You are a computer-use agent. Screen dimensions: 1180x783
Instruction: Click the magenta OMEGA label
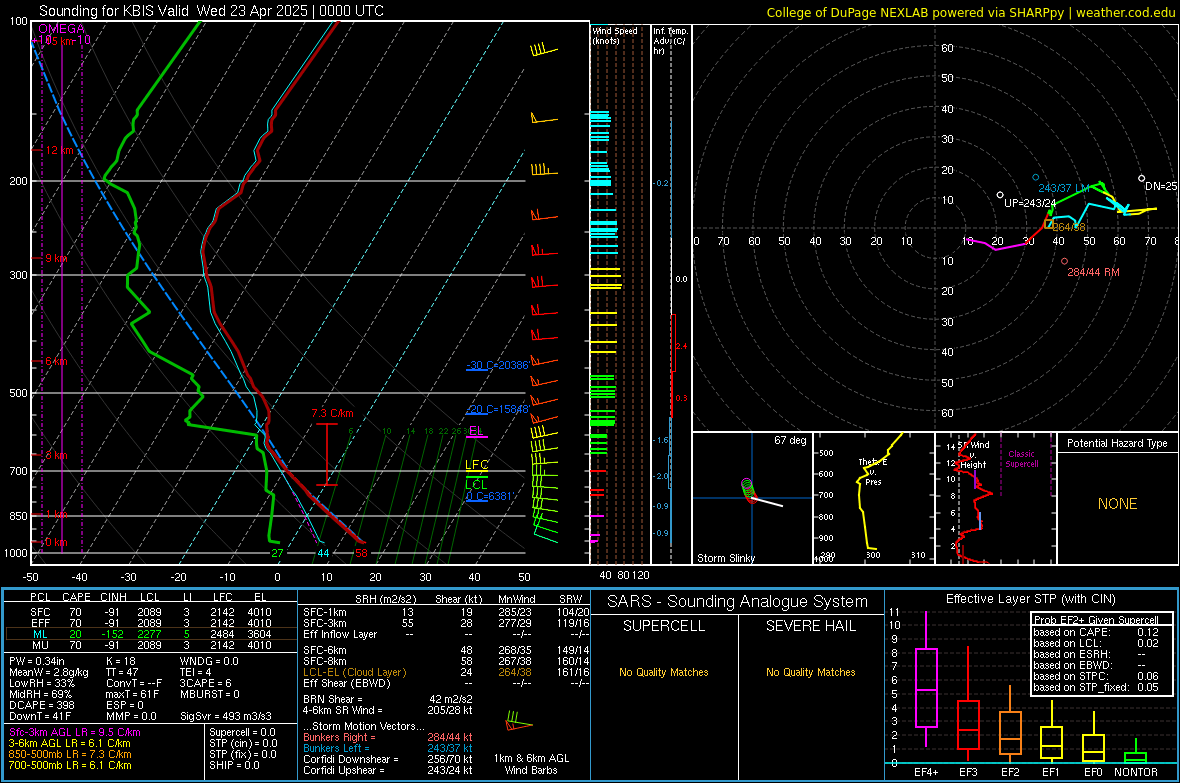point(62,29)
